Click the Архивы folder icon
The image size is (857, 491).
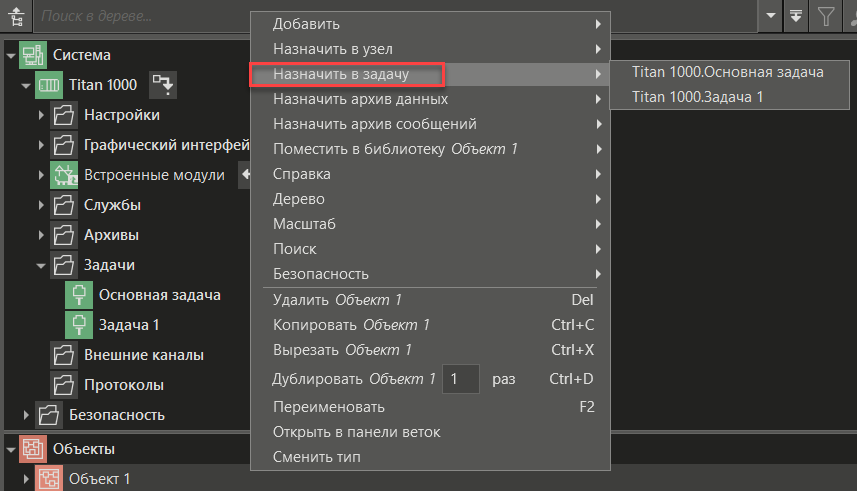[63, 235]
